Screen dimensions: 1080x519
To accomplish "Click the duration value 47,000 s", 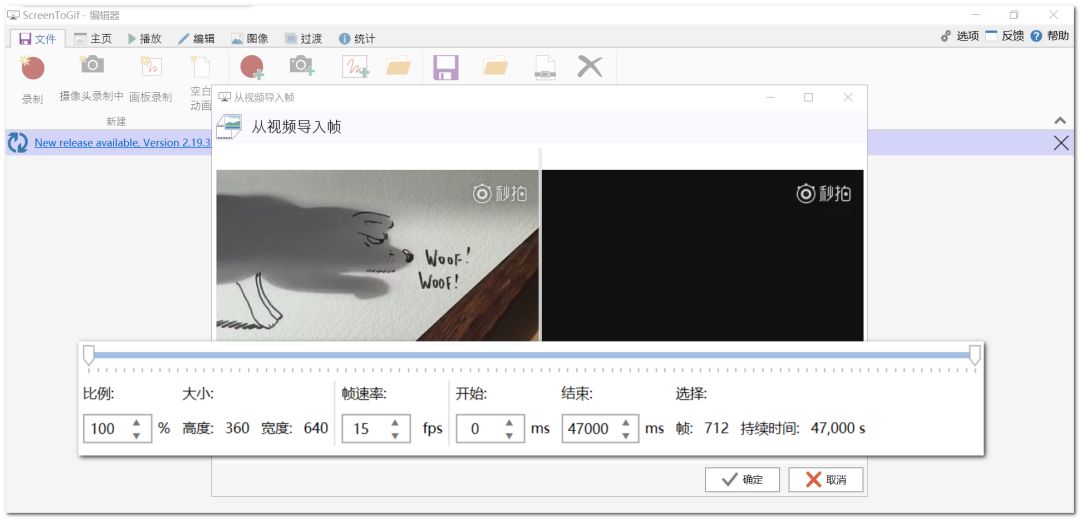I will click(x=838, y=429).
